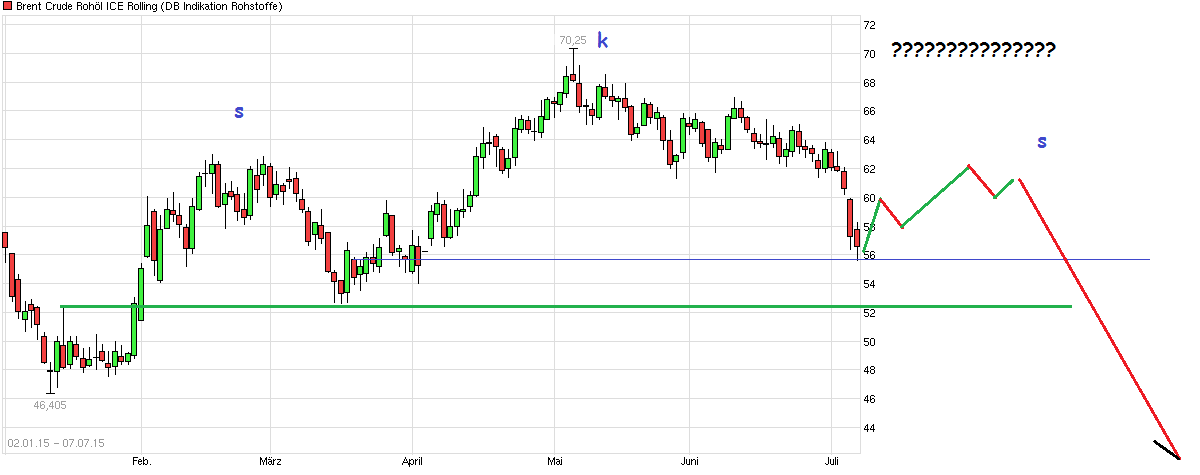Click the '50' value on the price axis
This screenshot has width=1200, height=475.
tap(870, 342)
